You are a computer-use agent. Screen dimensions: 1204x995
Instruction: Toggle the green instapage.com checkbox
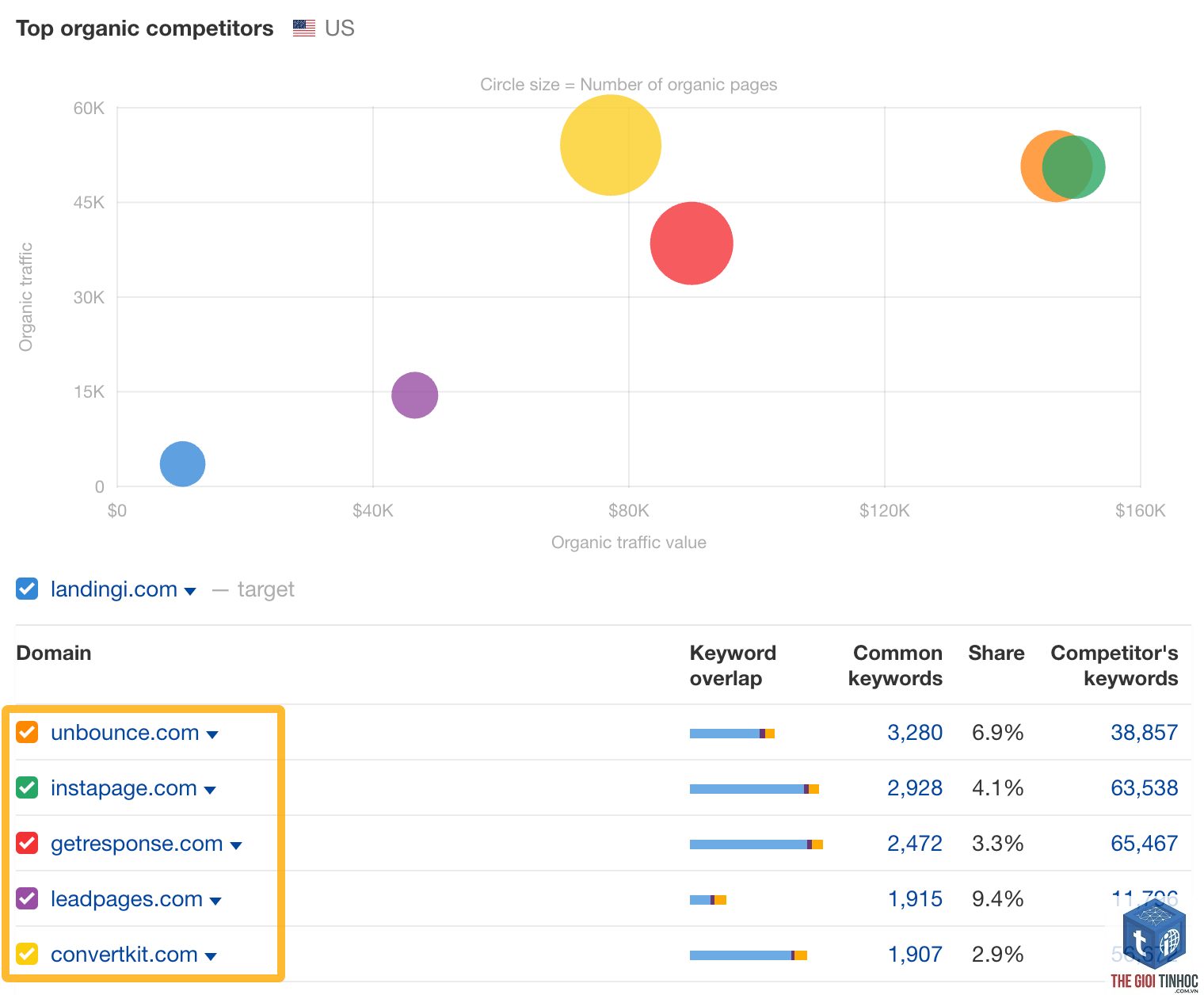point(27,787)
